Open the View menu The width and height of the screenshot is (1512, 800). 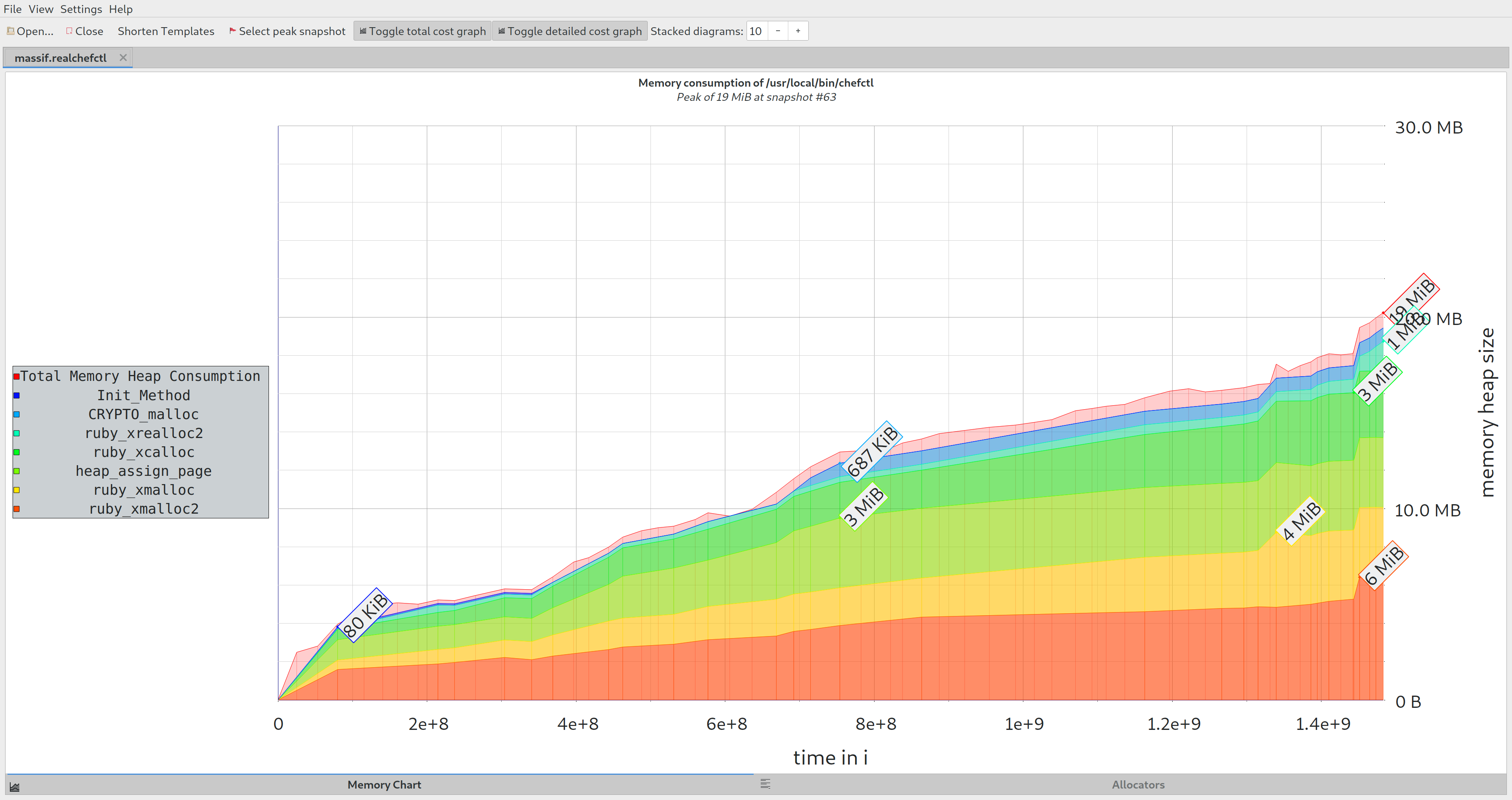click(x=41, y=9)
